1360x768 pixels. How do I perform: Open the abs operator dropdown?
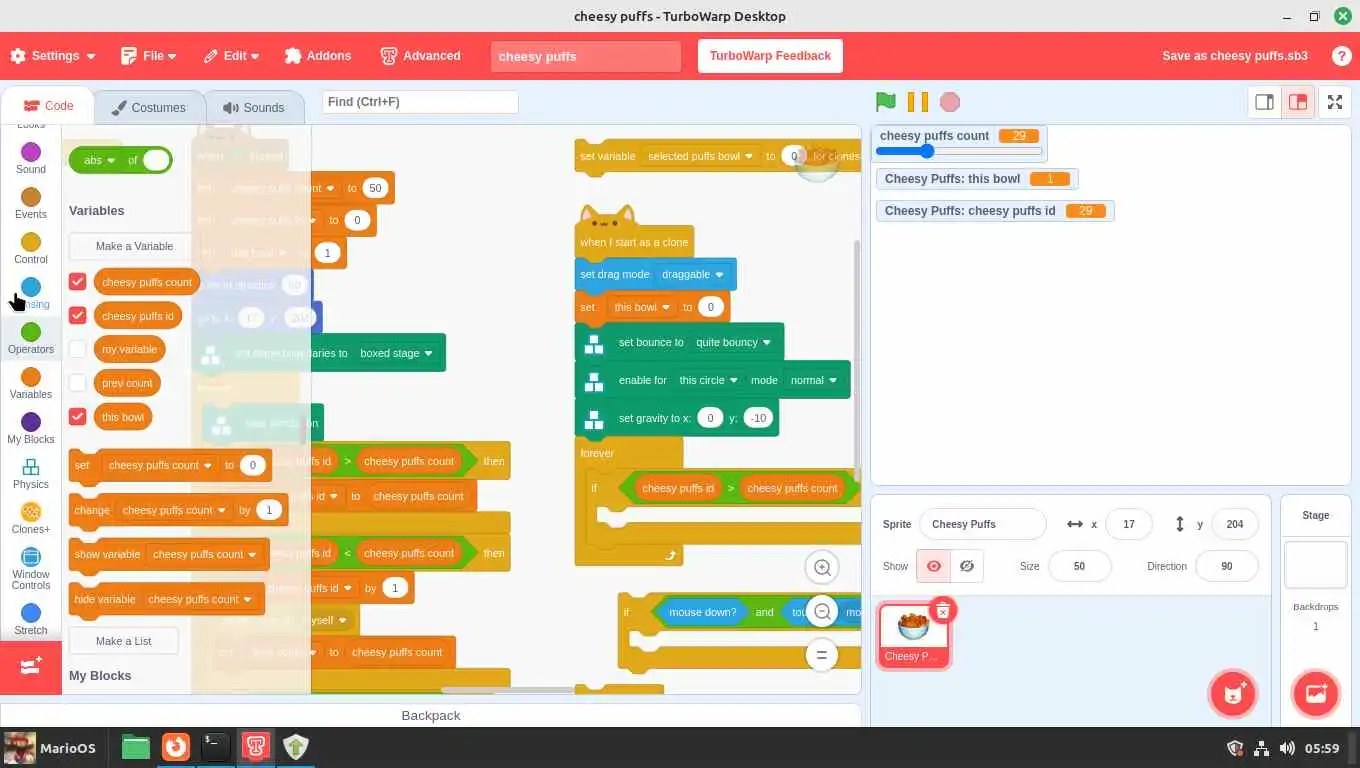[100, 160]
